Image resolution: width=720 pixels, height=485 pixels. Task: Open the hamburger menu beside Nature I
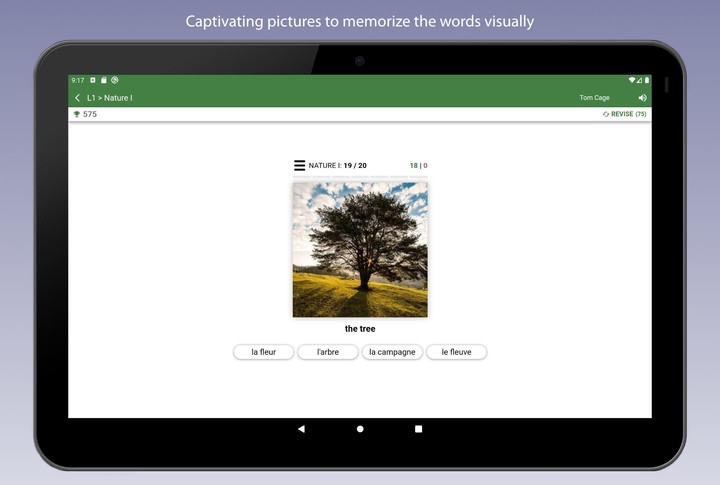click(x=299, y=165)
